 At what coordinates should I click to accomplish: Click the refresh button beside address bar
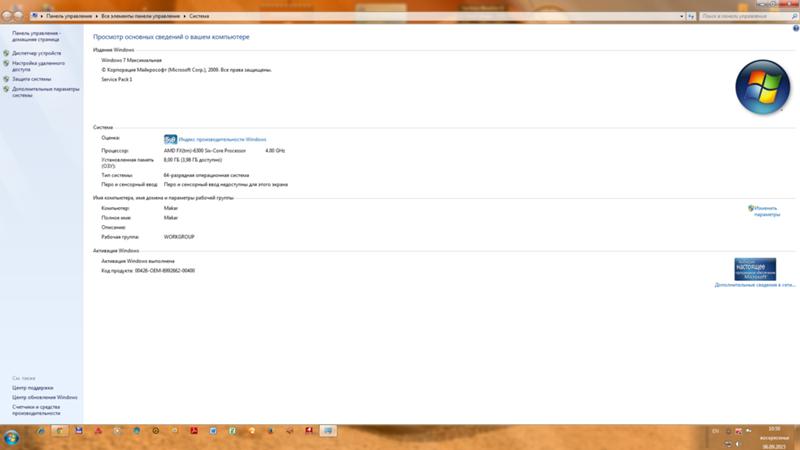click(x=691, y=16)
